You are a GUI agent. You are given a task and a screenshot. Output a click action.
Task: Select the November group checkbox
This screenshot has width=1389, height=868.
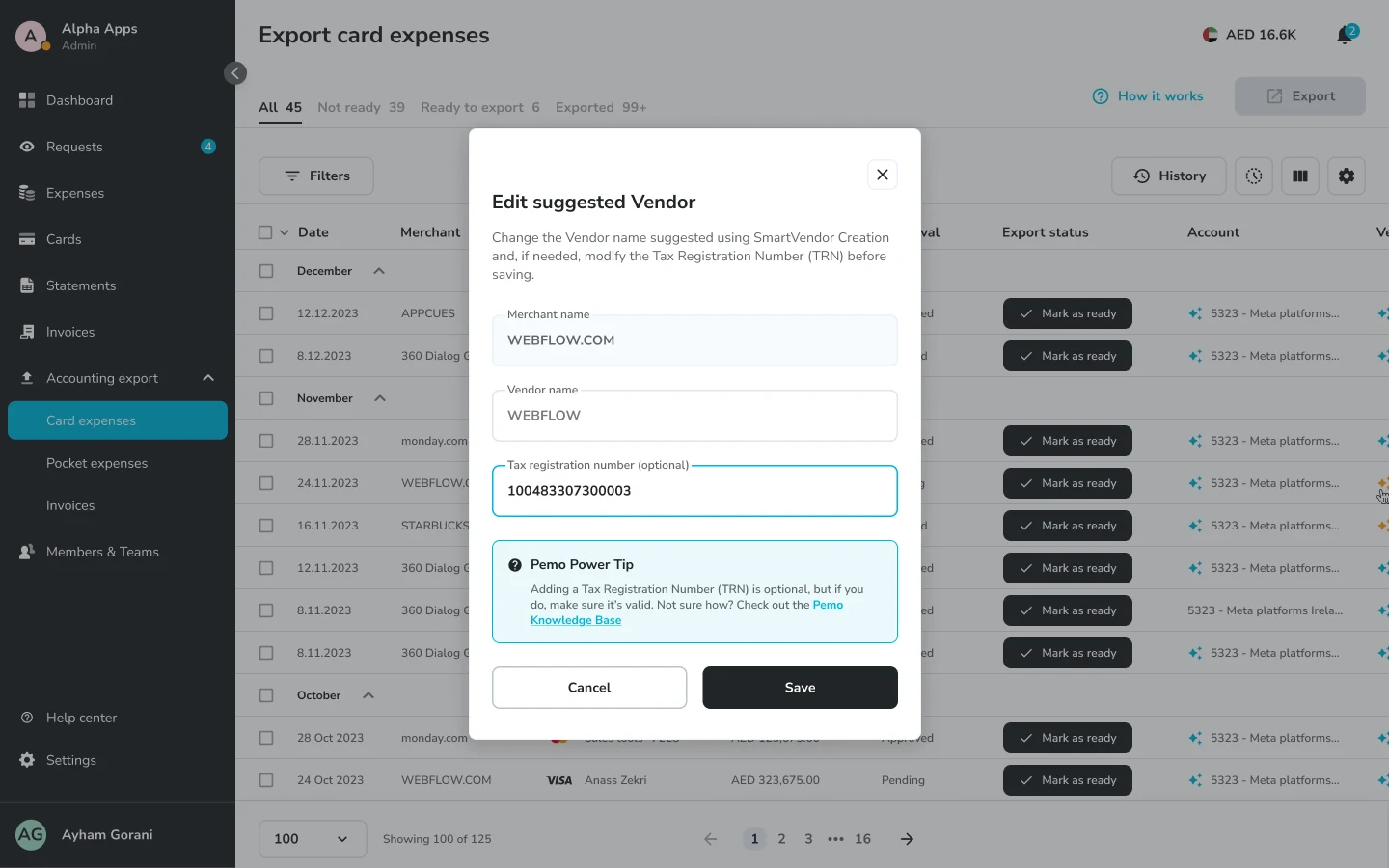point(266,398)
